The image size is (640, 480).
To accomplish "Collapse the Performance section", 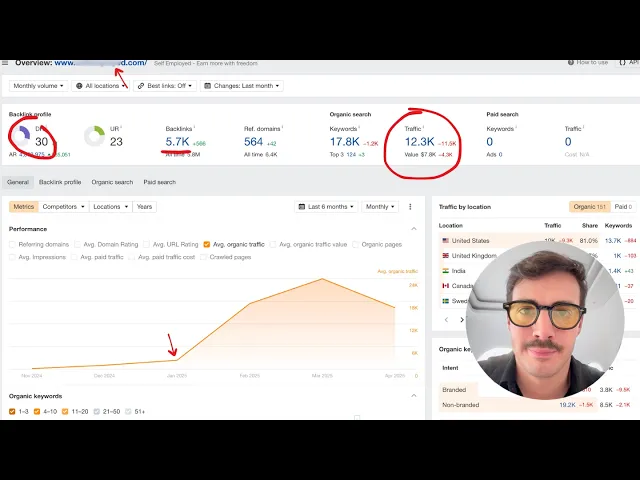I will pos(414,229).
